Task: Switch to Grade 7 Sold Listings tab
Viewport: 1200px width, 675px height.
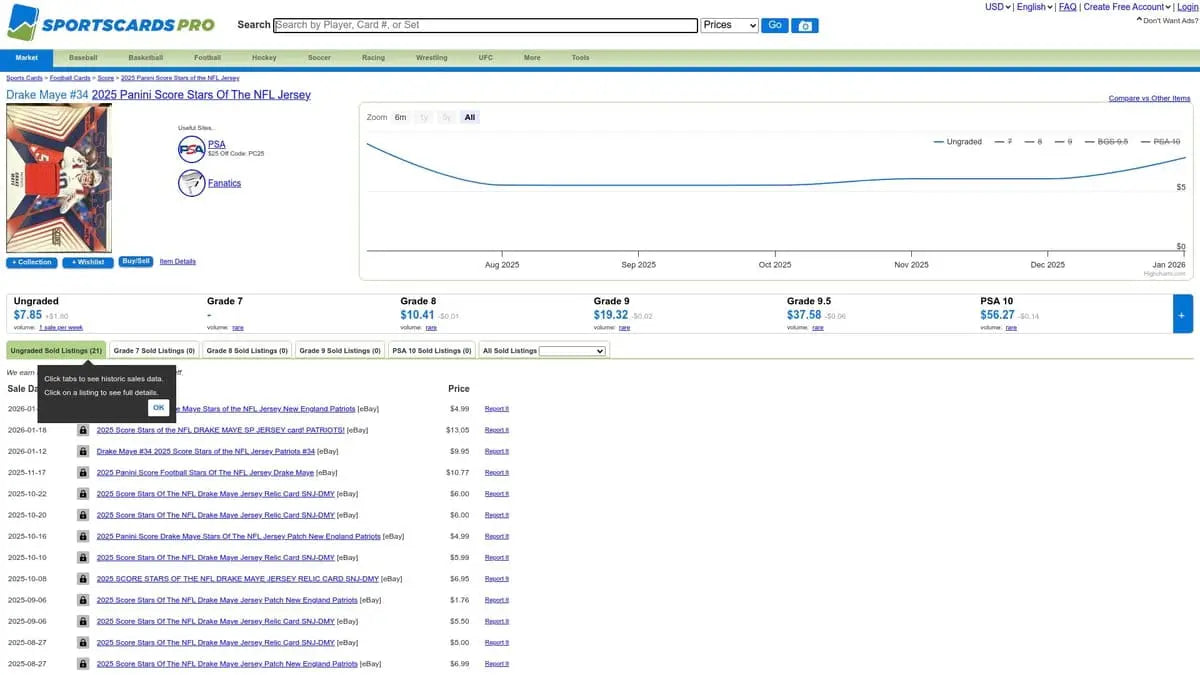Action: (x=154, y=351)
